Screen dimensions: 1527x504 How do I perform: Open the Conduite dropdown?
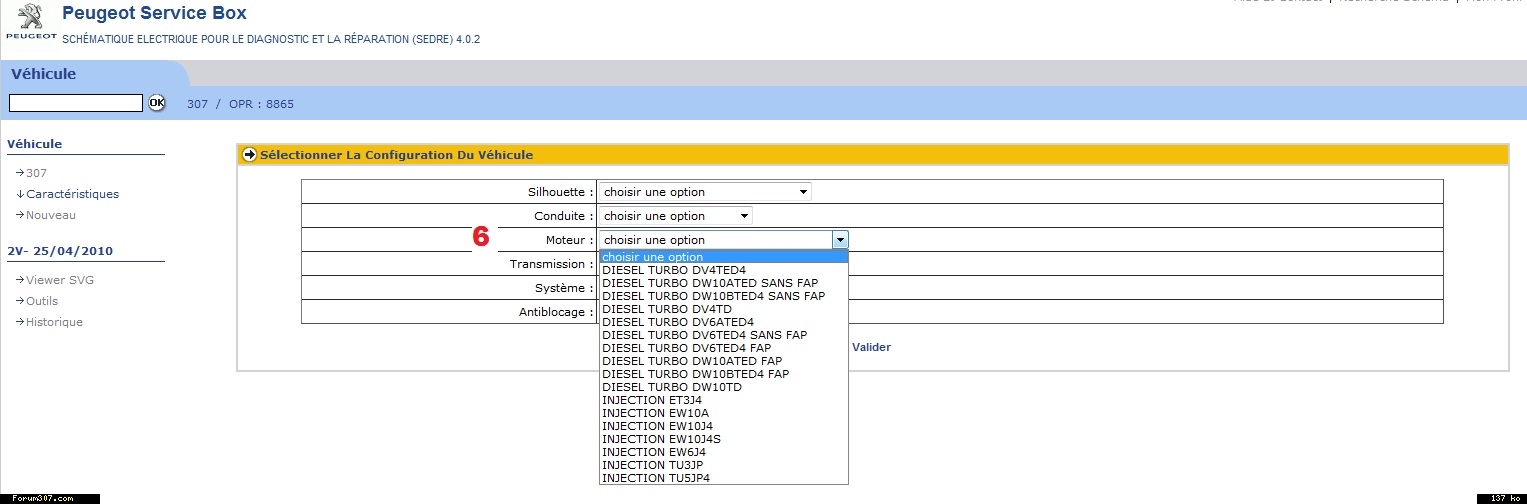675,216
